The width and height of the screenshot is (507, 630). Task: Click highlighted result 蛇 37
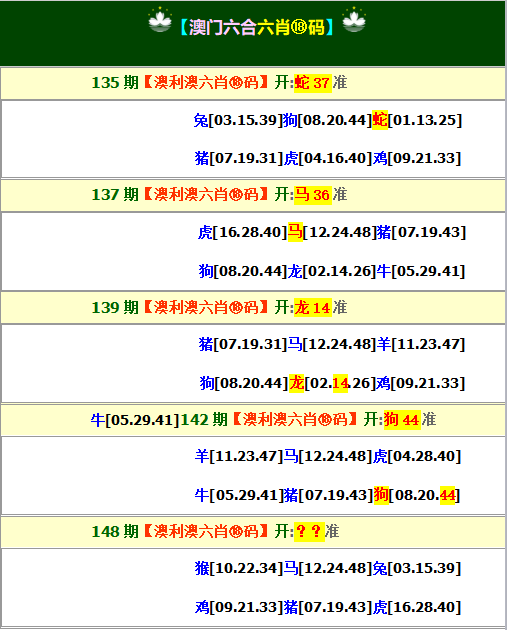(313, 83)
